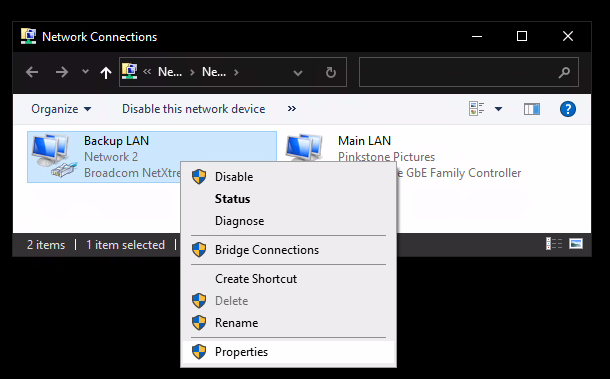The image size is (610, 379).
Task: Click the Change your view icon
Action: tap(477, 109)
